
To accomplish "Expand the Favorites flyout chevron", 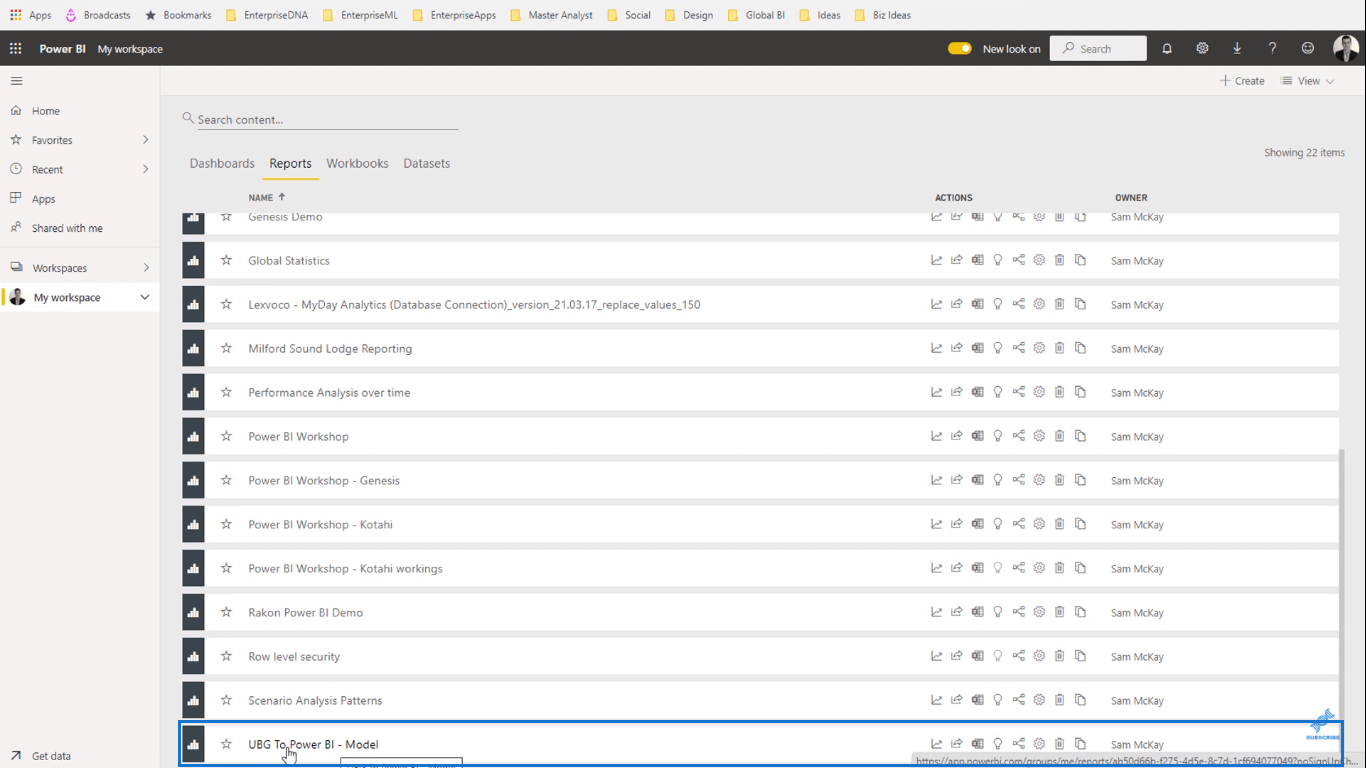I will point(146,140).
